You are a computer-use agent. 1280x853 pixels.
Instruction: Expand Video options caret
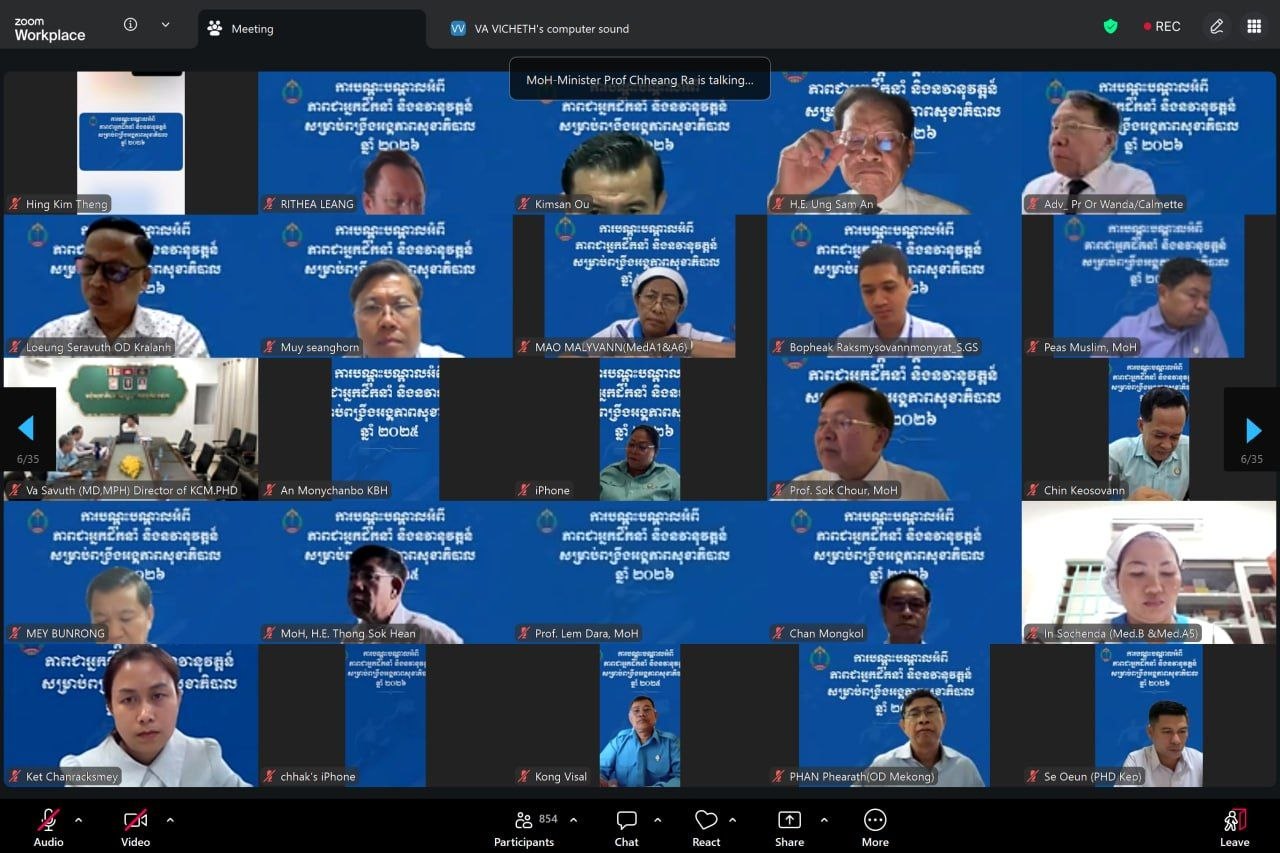pyautogui.click(x=170, y=820)
